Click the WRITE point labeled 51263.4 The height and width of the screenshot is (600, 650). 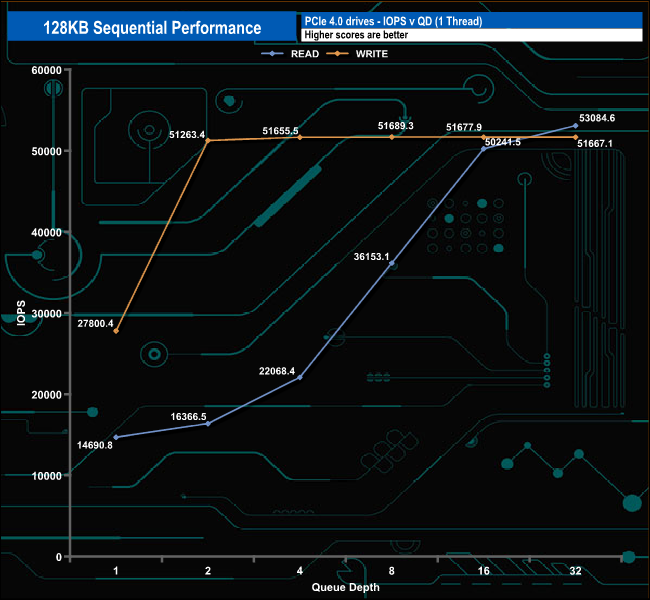[208, 140]
